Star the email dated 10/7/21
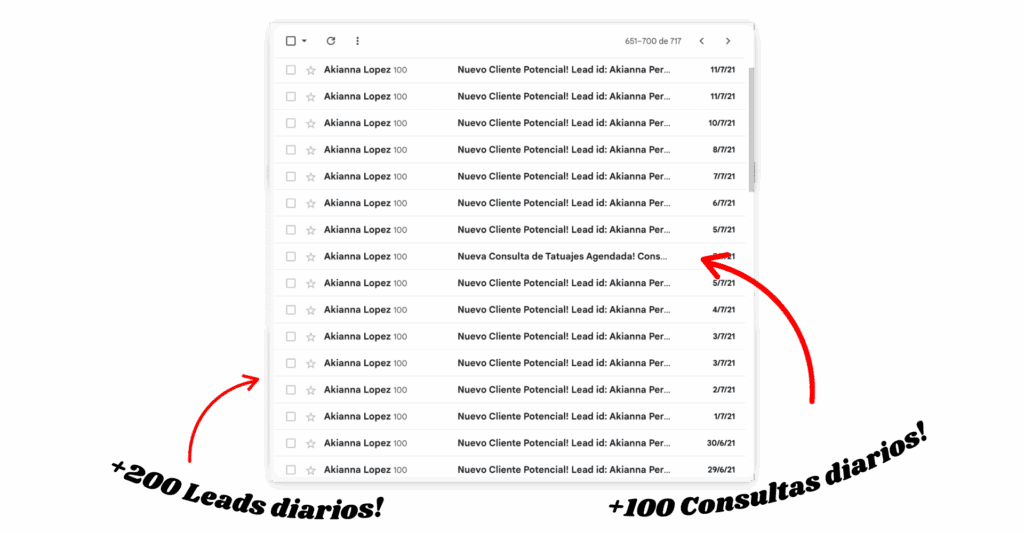The height and width of the screenshot is (533, 1024). click(x=310, y=124)
